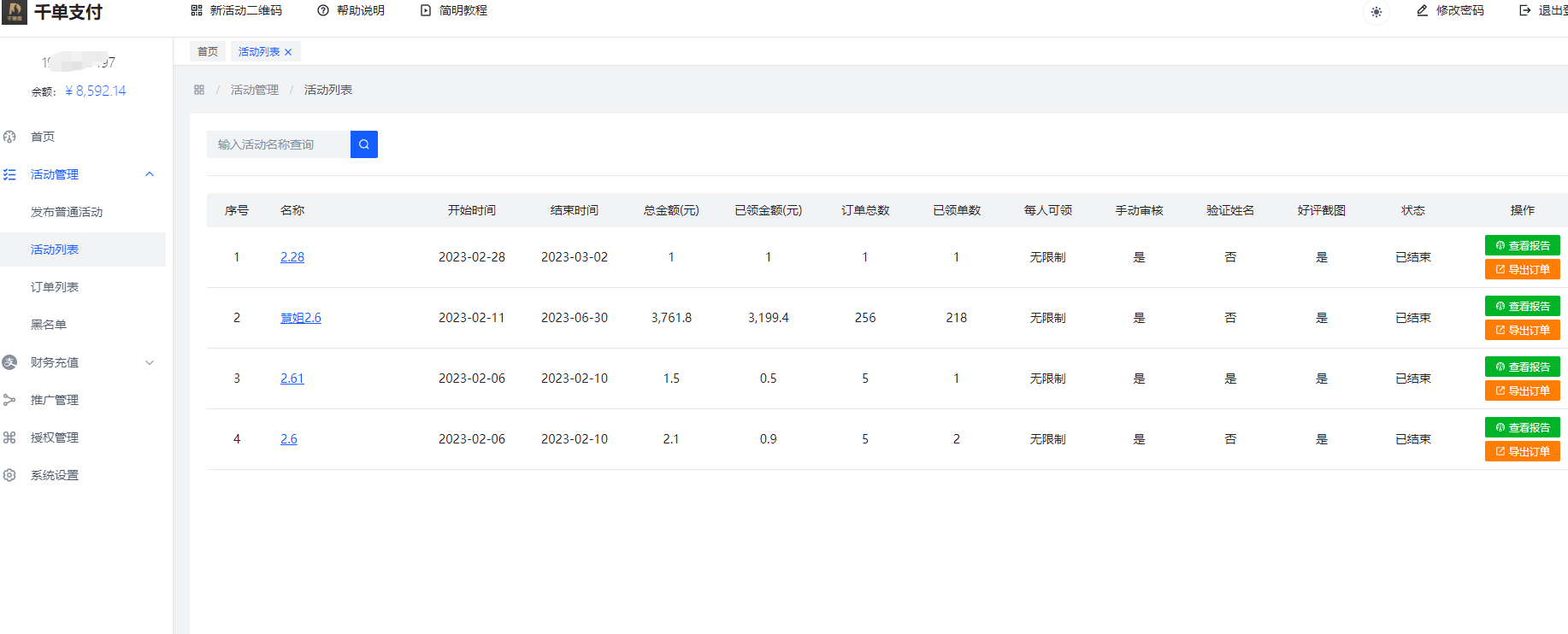1568x634 pixels.
Task: Click 导出订单 for activity 2.61
Action: (1523, 390)
